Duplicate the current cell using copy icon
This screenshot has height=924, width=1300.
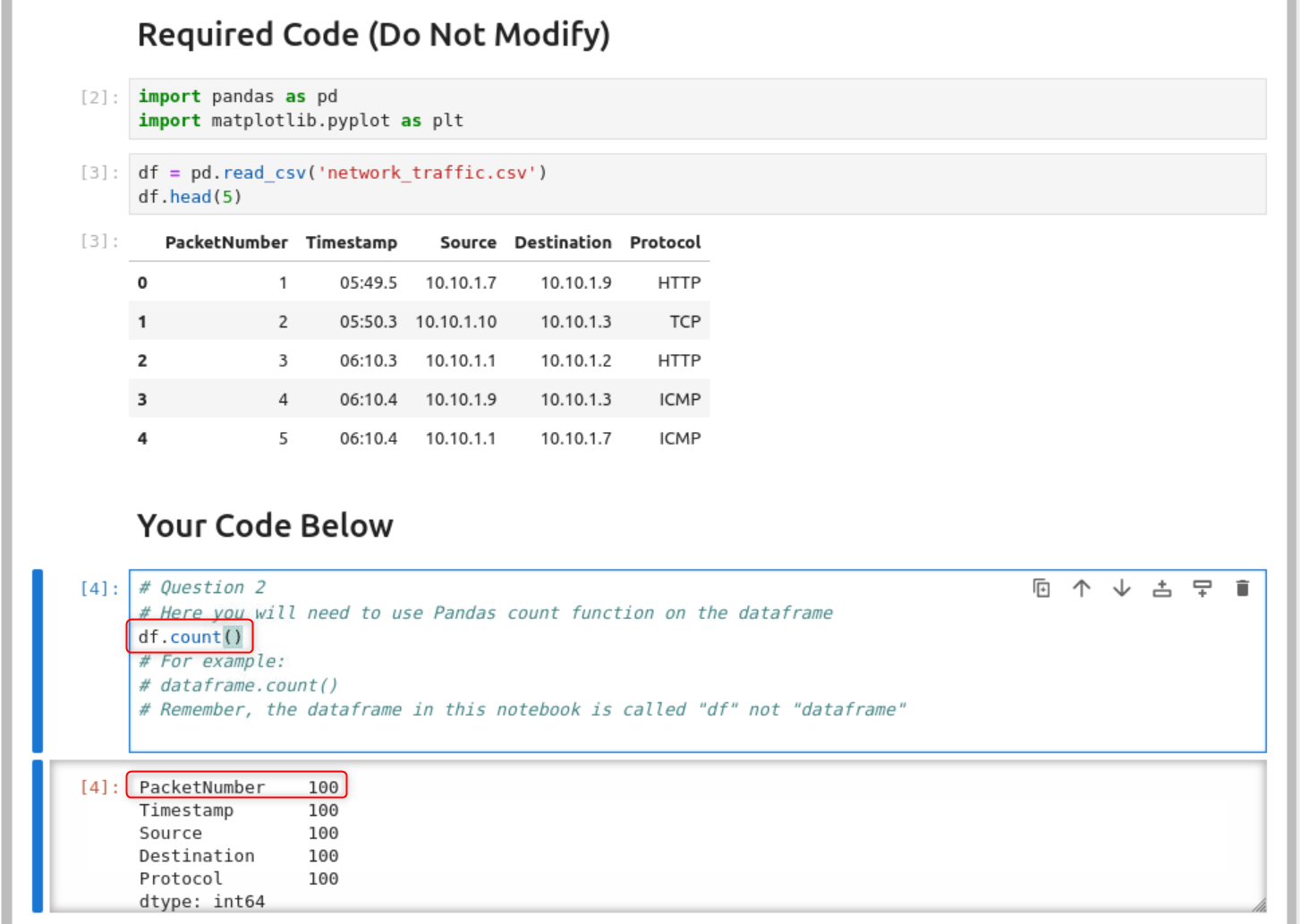[1041, 588]
